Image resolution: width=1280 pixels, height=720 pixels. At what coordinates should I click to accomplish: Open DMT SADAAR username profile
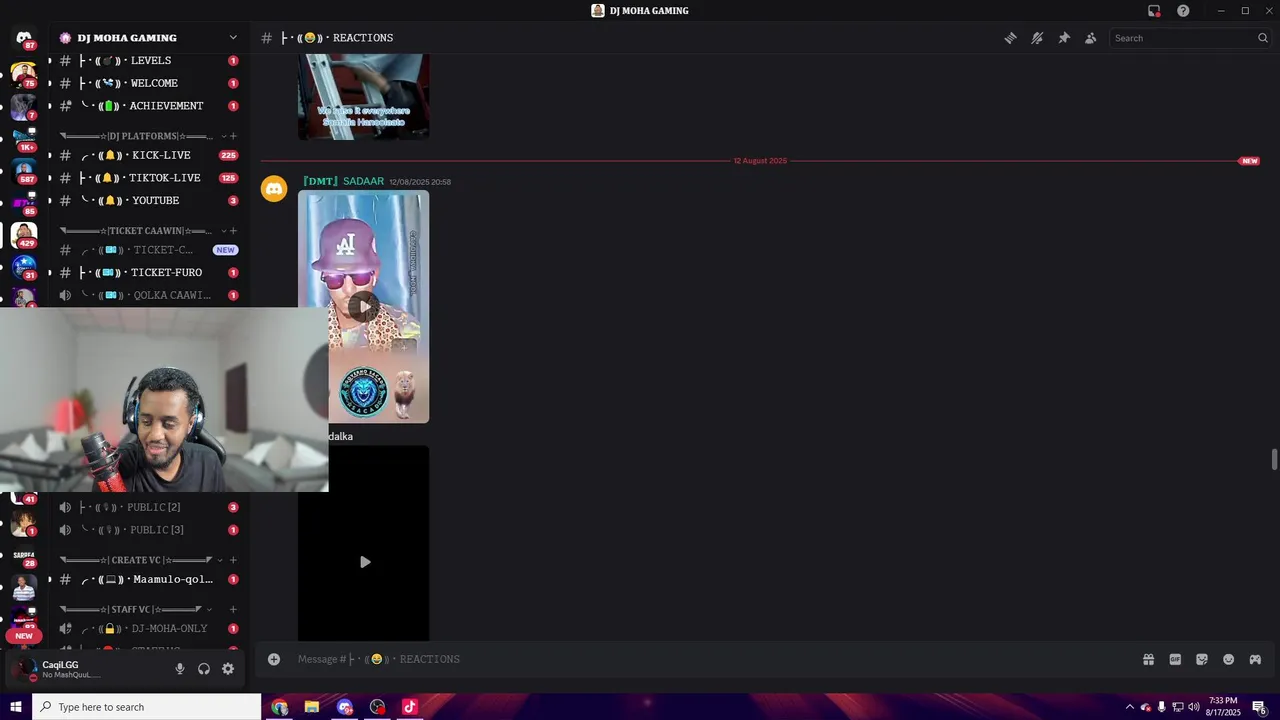(x=343, y=181)
